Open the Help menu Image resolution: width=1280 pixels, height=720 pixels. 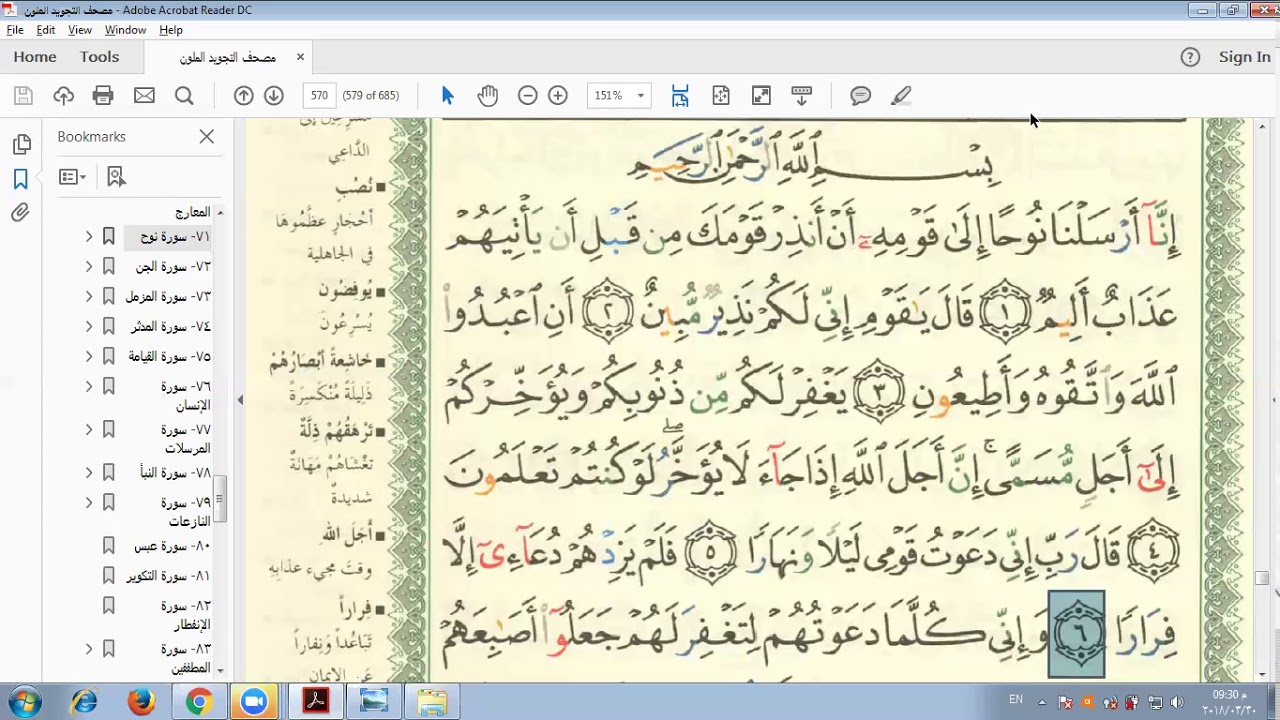pos(171,30)
